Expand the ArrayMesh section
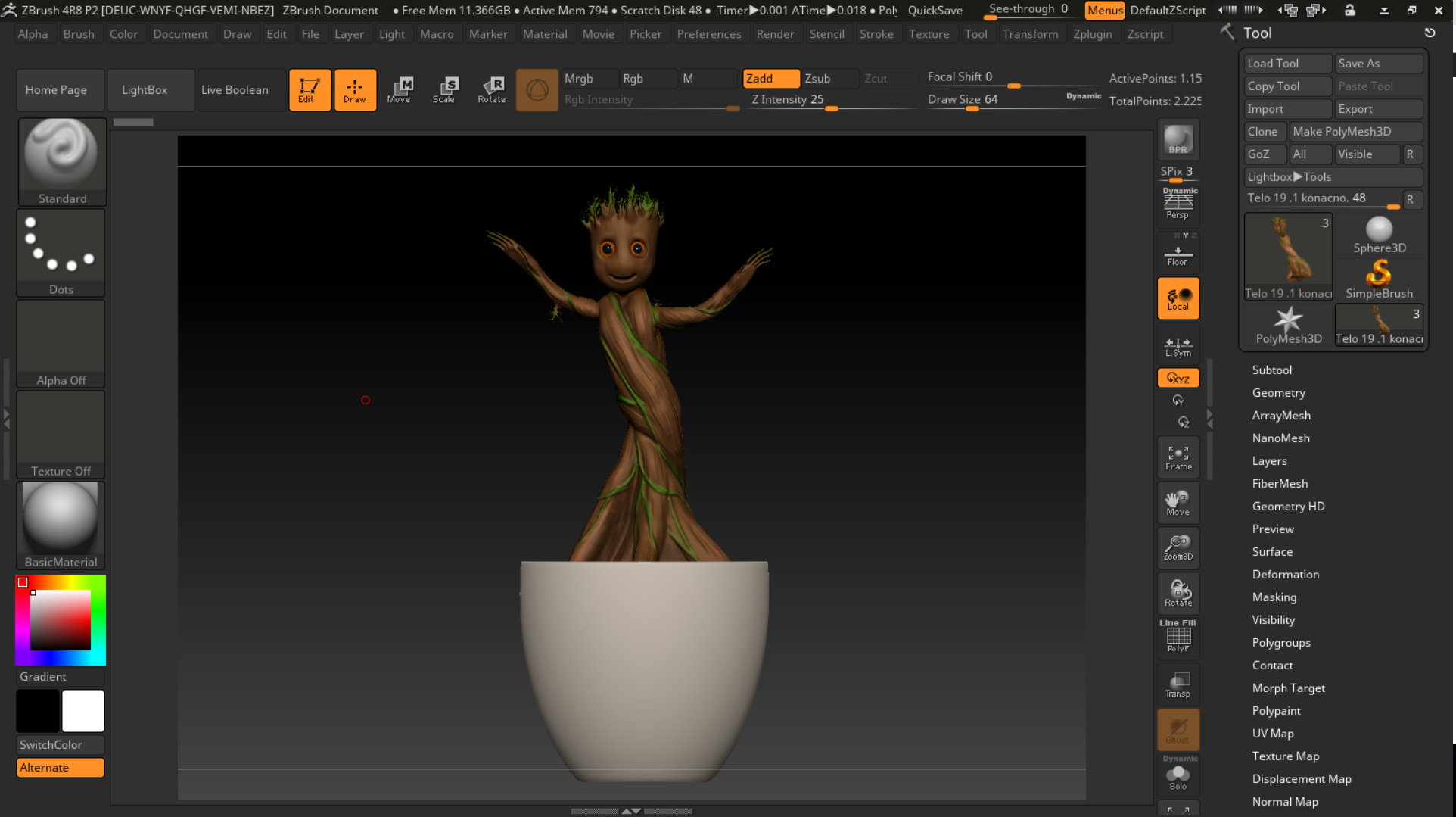Screen dimensions: 1456x817 coord(1281,416)
